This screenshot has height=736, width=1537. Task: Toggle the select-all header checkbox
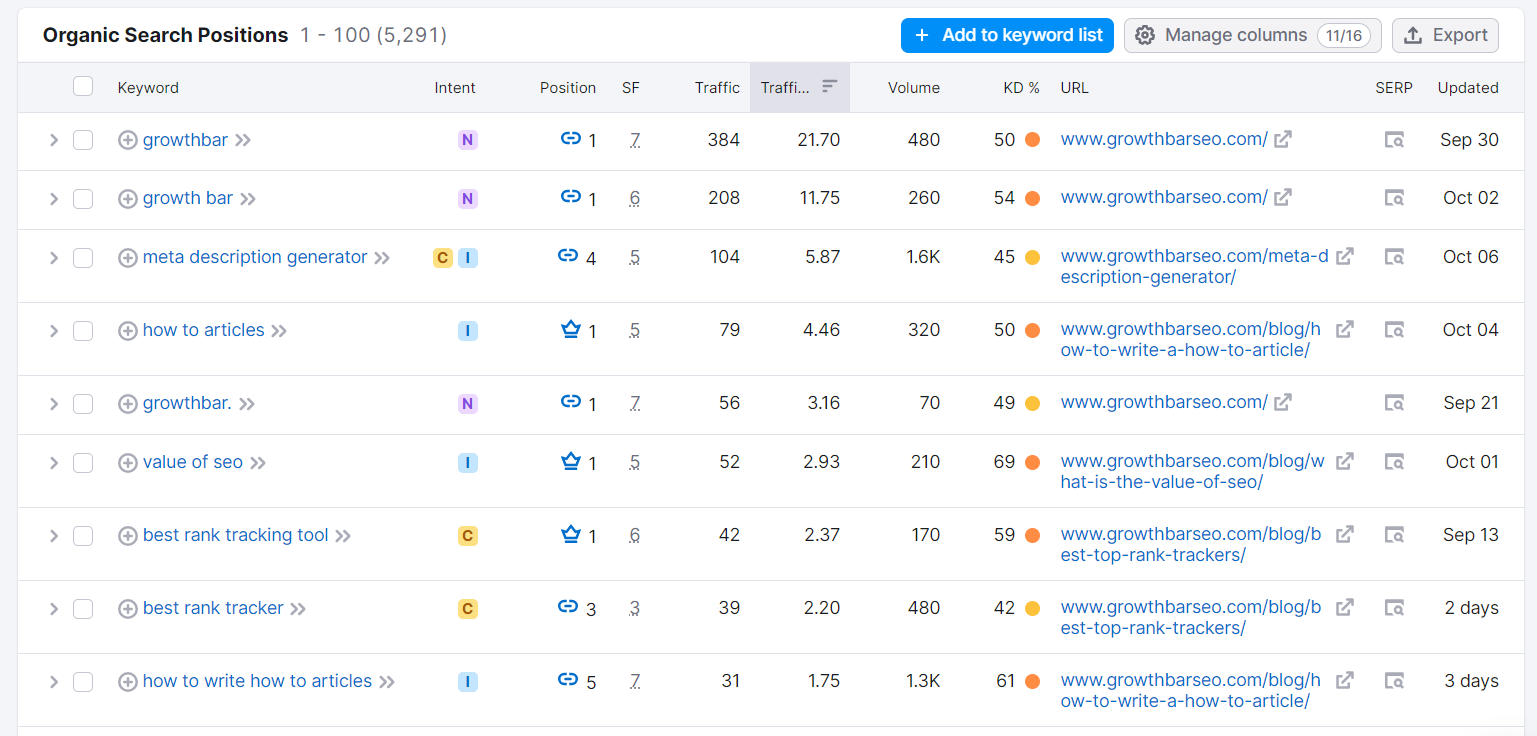coord(83,87)
